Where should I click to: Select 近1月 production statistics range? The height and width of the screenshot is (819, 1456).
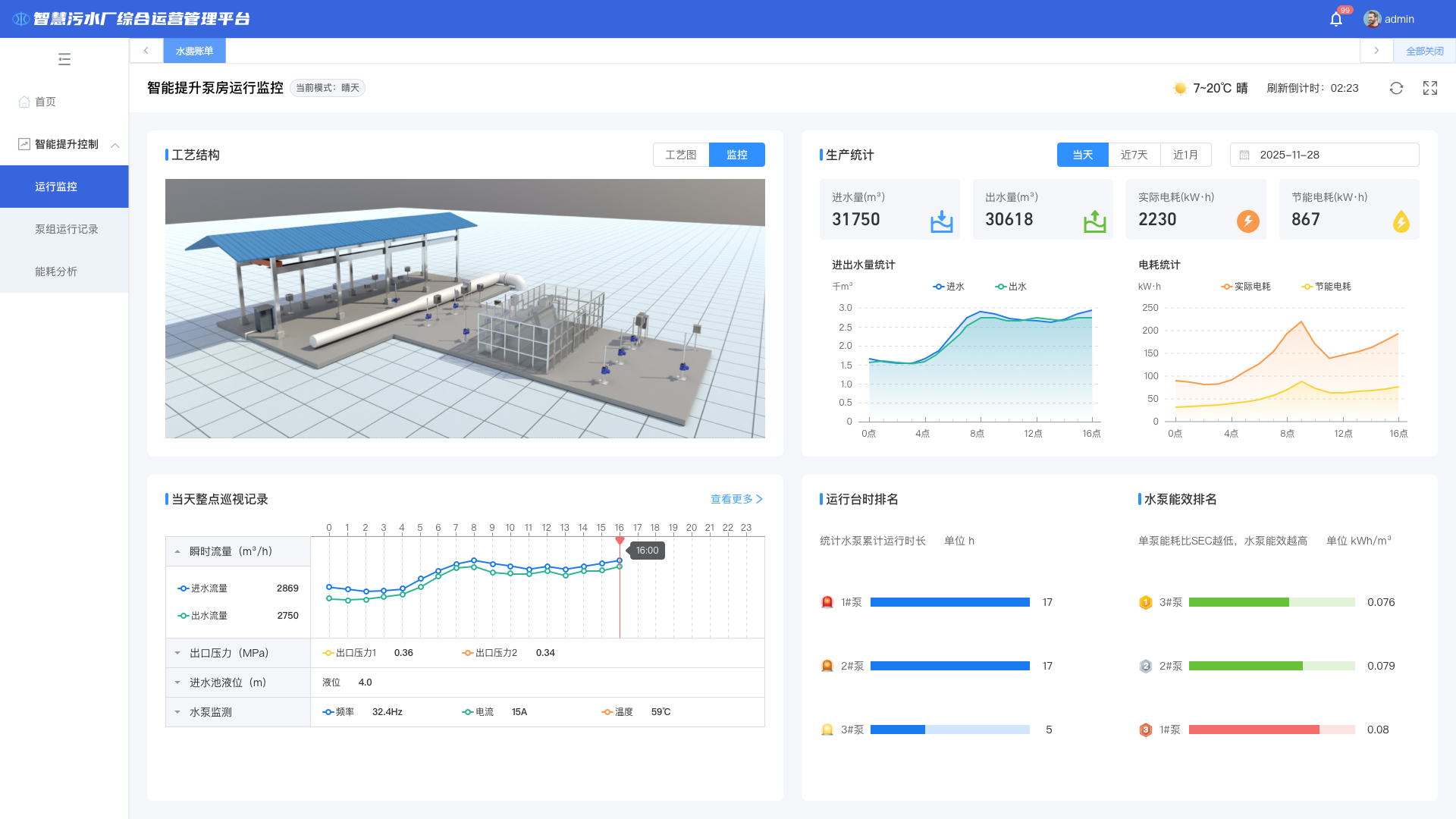pyautogui.click(x=1185, y=155)
